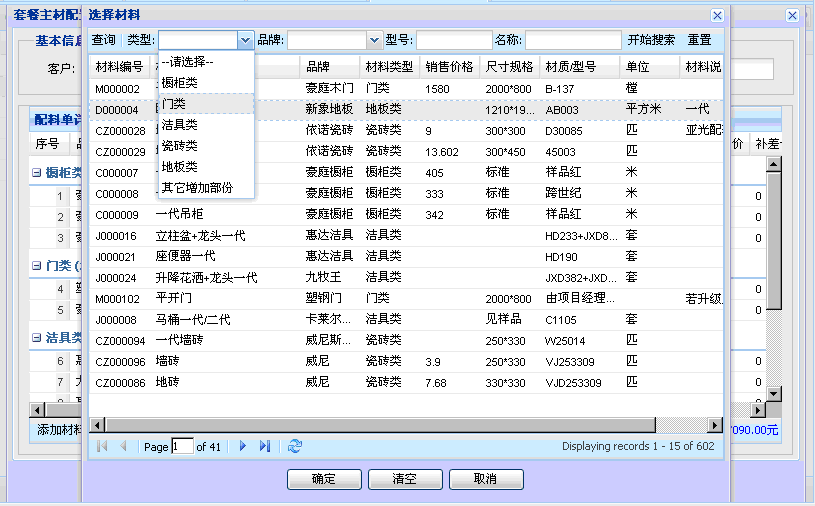Screen dimensions: 815x506
Task: Jump to last page of records
Action: click(x=264, y=447)
